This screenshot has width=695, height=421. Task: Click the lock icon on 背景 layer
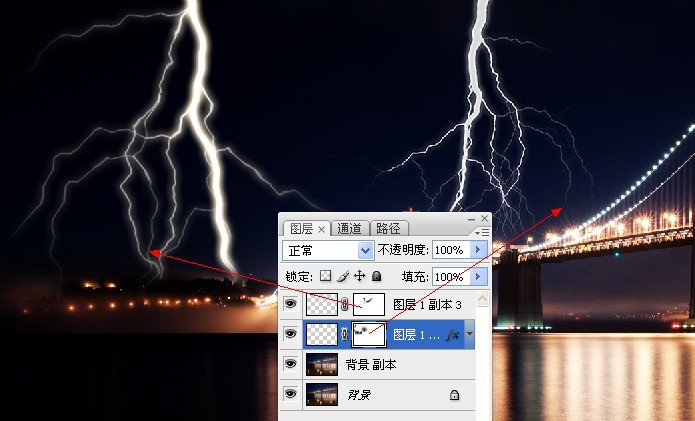coord(454,395)
